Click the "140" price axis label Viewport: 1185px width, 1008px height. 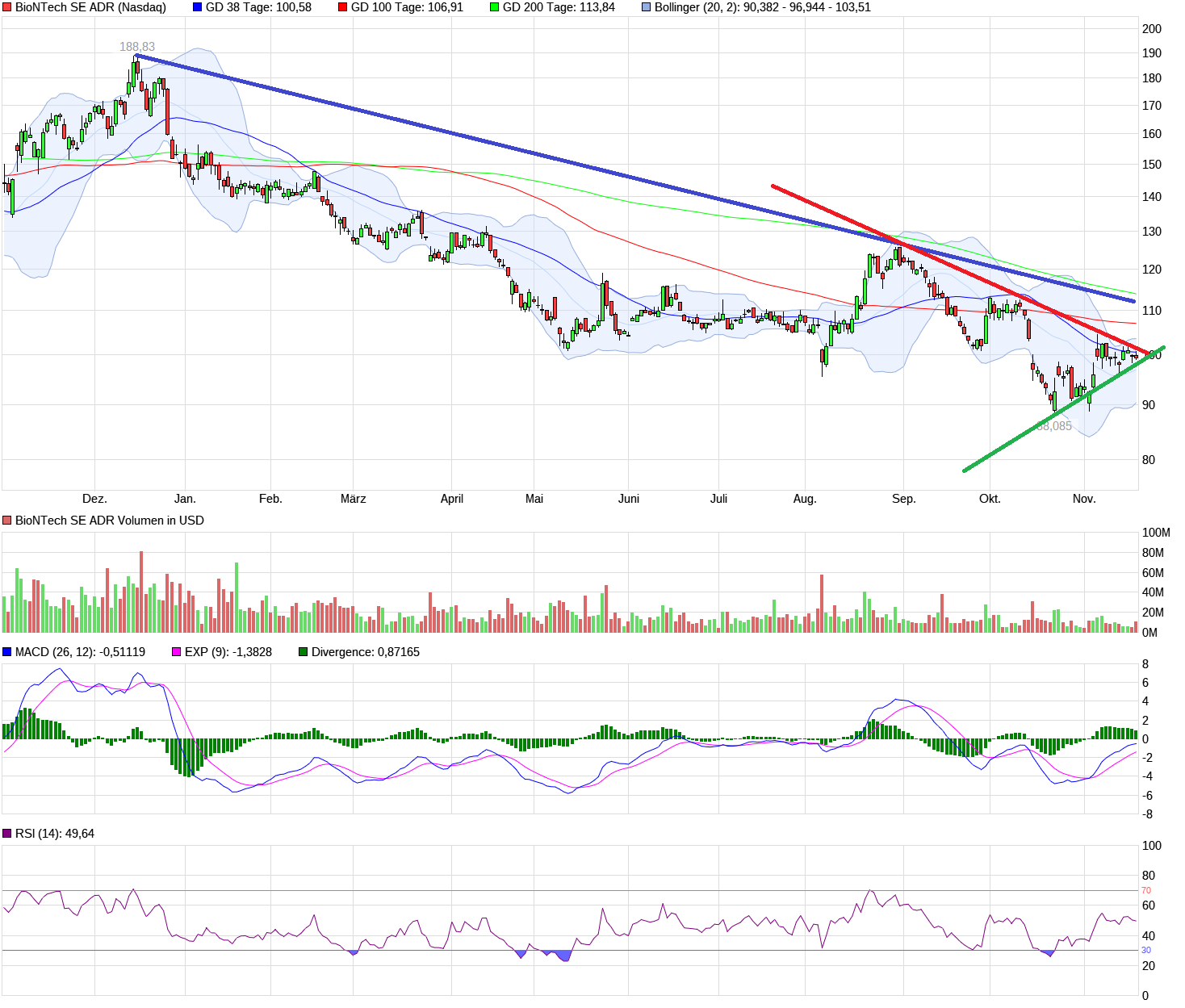(x=1152, y=197)
